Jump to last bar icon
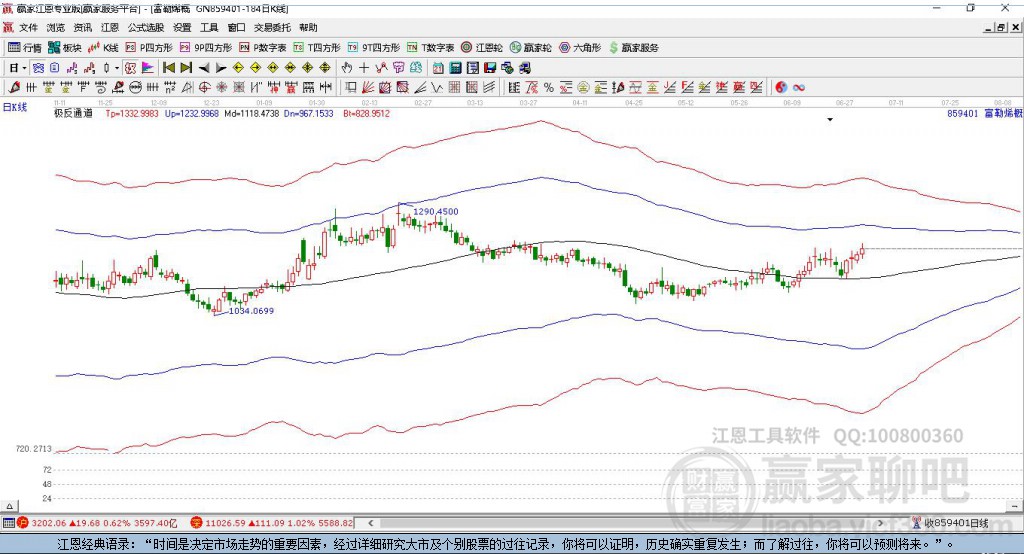The height and width of the screenshot is (554, 1024). click(186, 68)
